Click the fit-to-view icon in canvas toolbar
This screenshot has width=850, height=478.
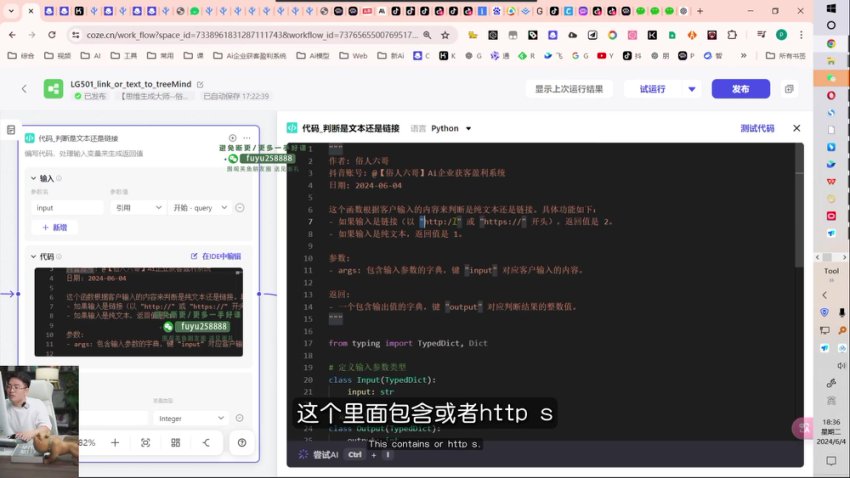point(146,442)
